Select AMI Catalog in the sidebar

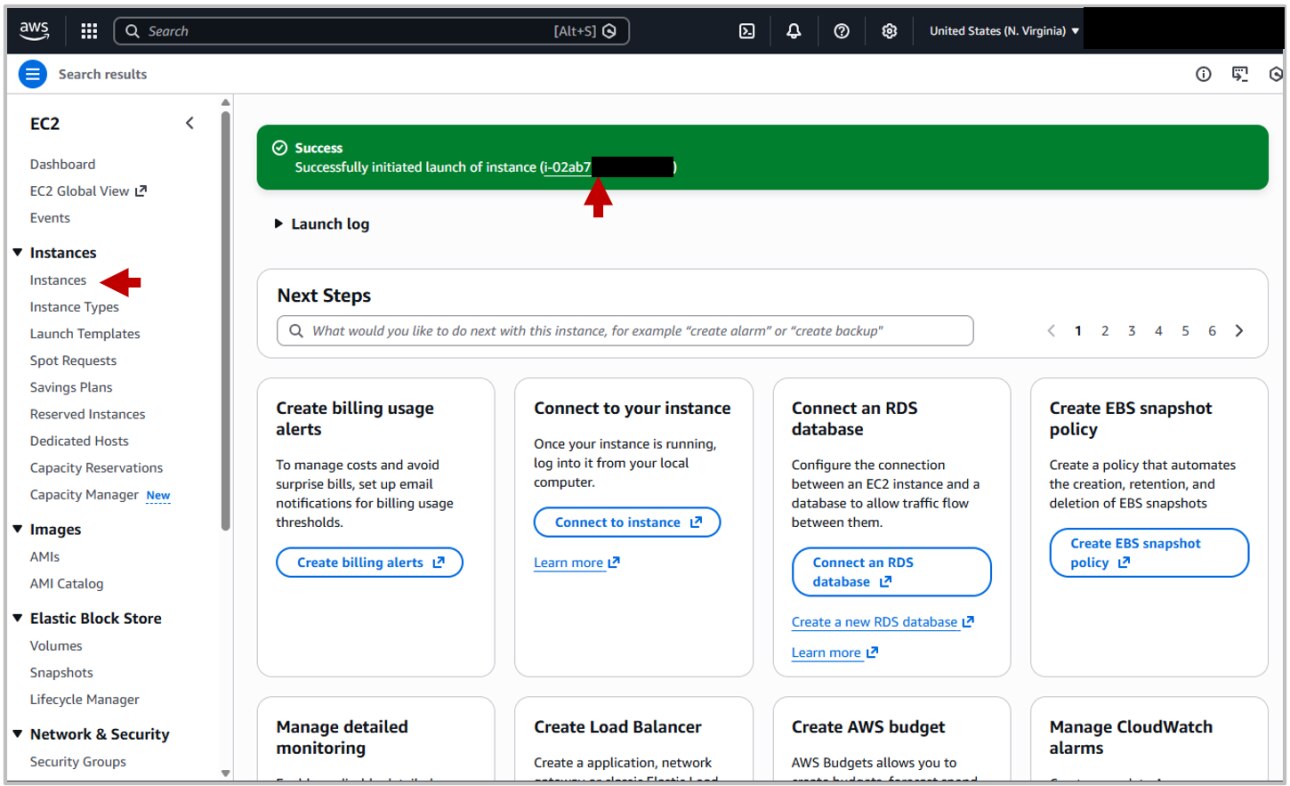65,583
